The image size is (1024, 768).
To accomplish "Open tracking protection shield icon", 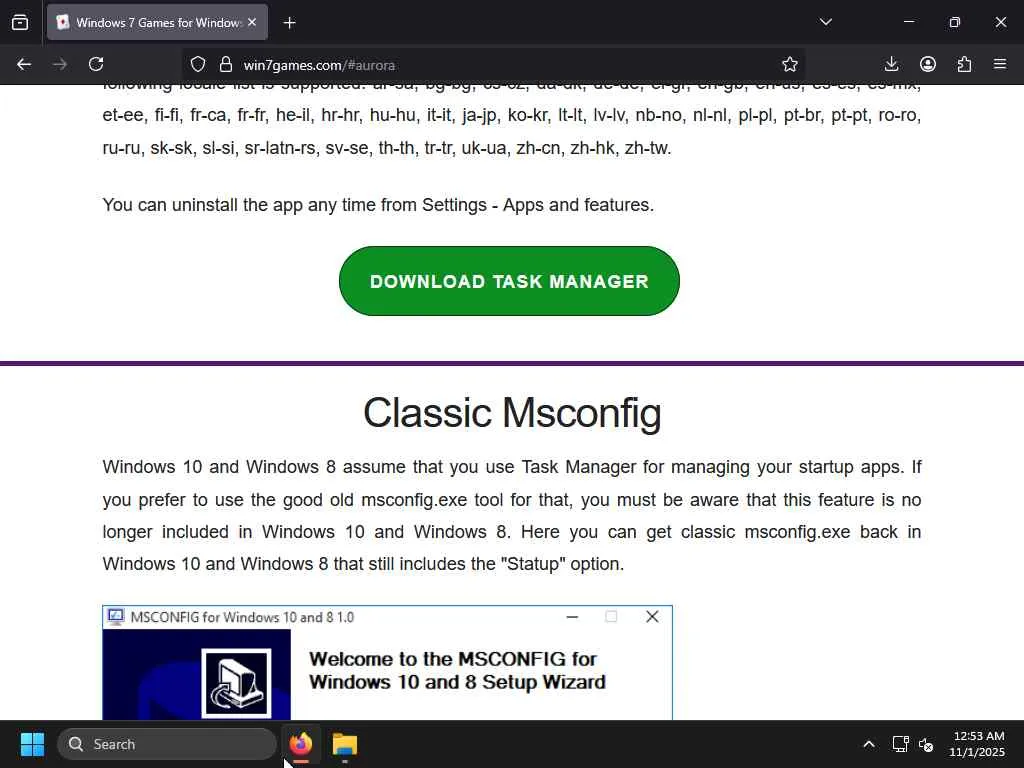I will pos(198,64).
